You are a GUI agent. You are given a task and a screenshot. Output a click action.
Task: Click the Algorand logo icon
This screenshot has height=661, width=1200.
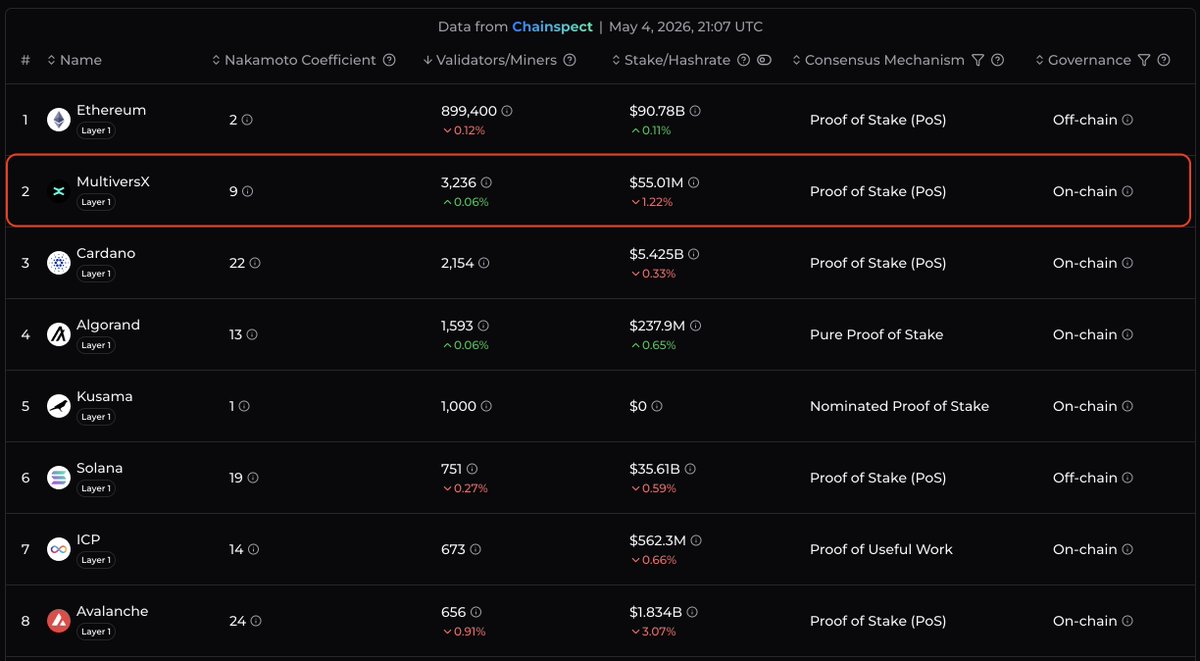coord(59,334)
